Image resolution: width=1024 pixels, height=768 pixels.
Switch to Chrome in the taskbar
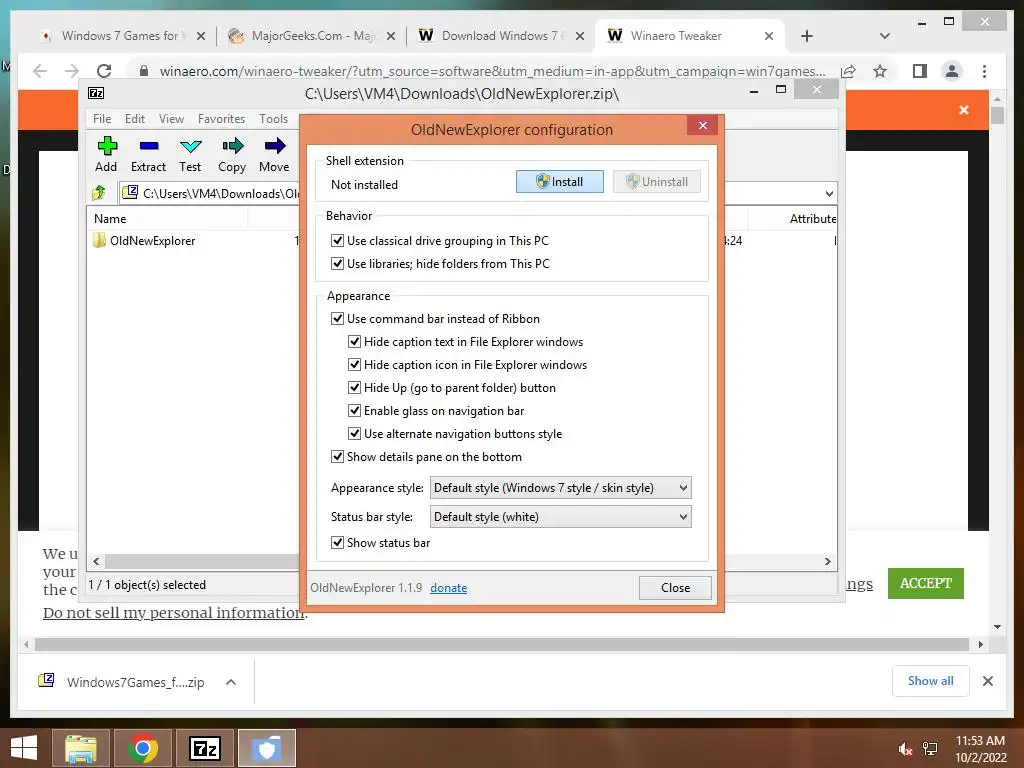(142, 748)
